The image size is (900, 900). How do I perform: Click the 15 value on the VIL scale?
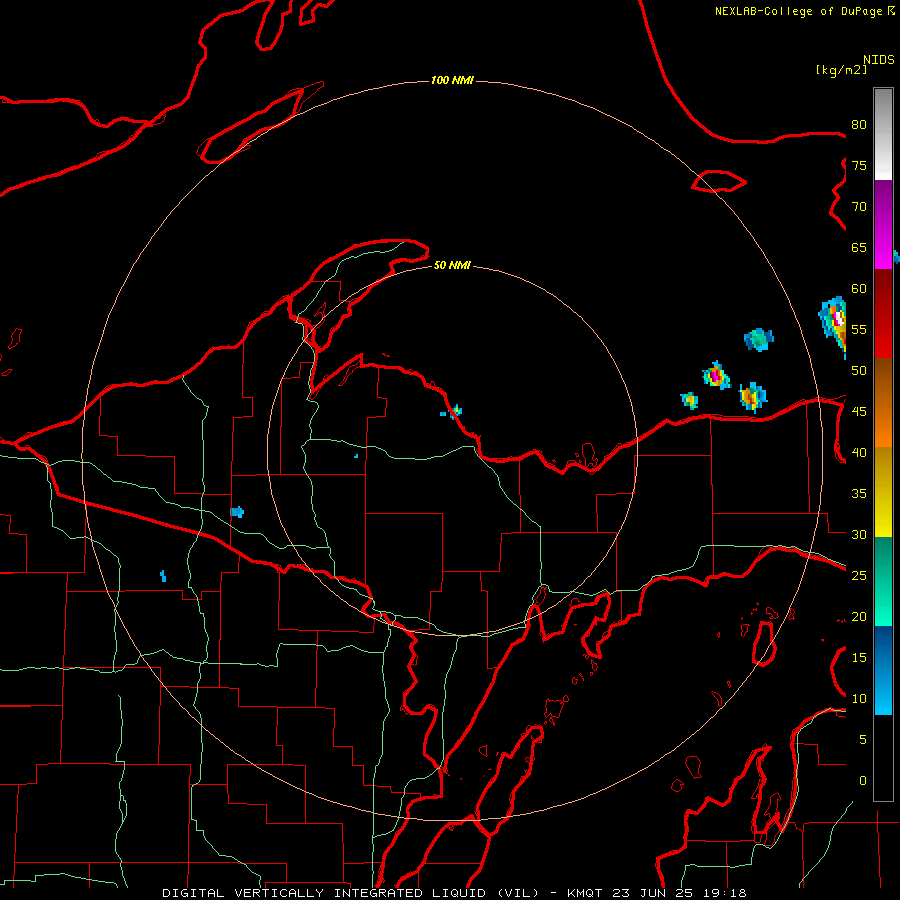859,658
